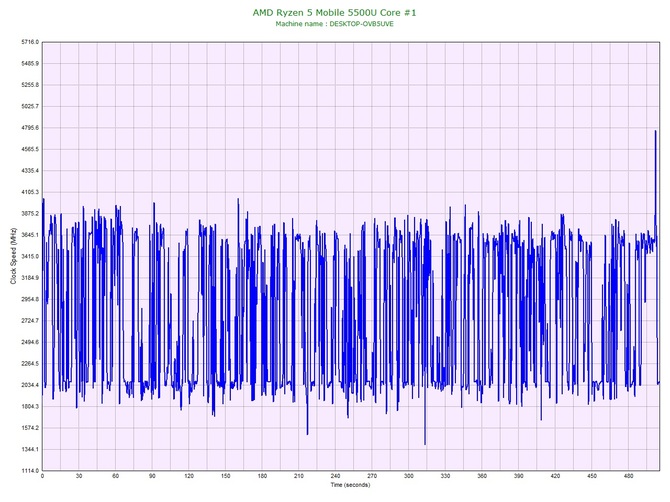
Task: Click the 1344.1 y-axis value
Action: 30,449
